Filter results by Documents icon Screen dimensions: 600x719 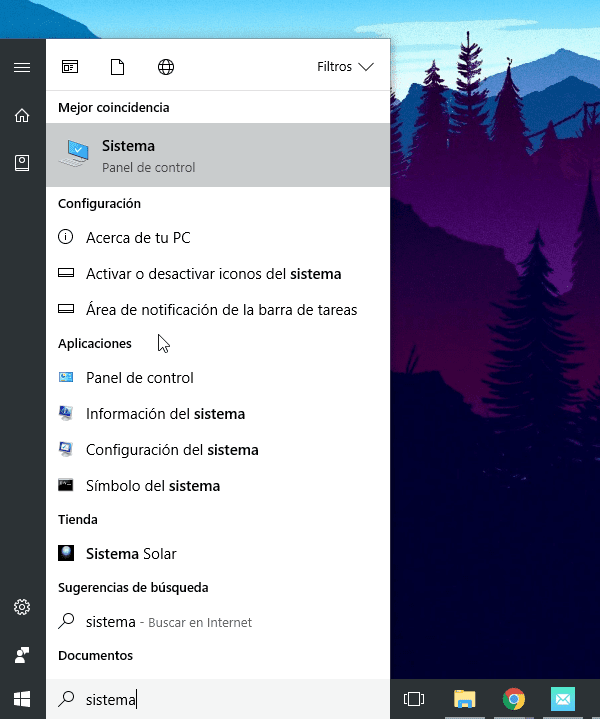118,67
